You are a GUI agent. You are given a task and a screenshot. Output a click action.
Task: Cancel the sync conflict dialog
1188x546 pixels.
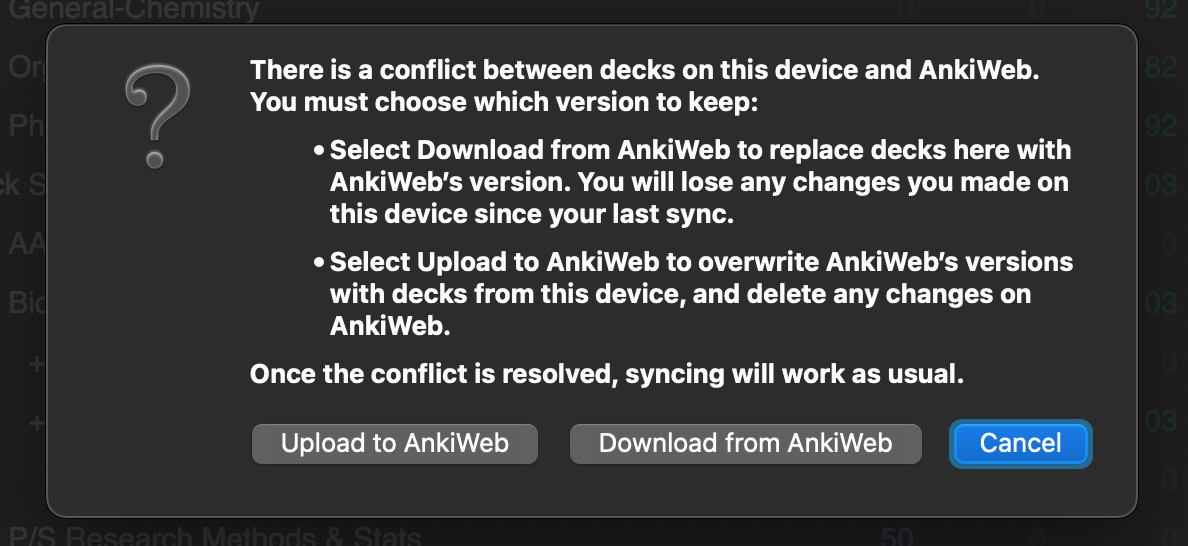point(1021,443)
